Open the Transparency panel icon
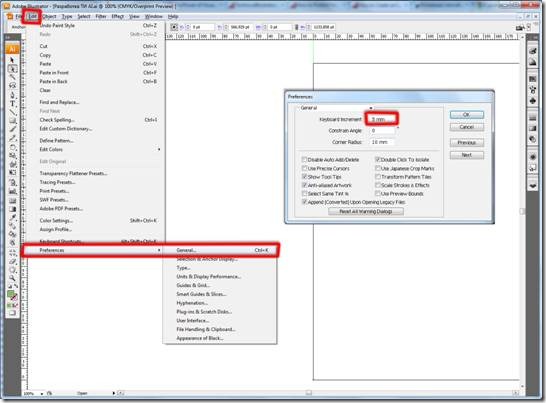 click(x=532, y=139)
